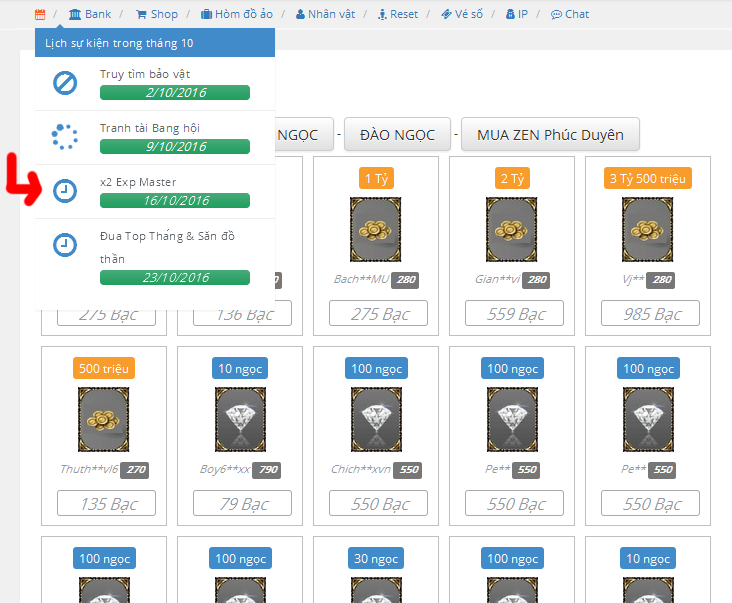
Task: Click the 3 Tỷ 500 triệu label
Action: click(648, 178)
